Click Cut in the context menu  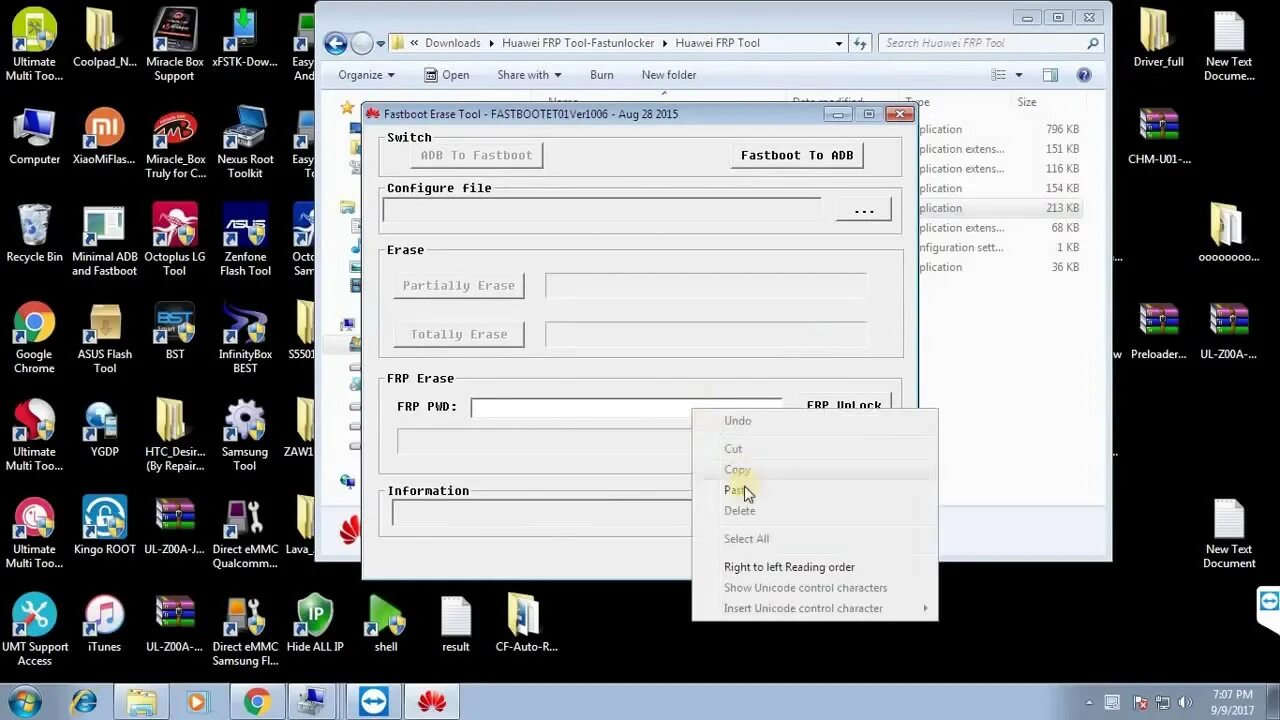click(815, 449)
